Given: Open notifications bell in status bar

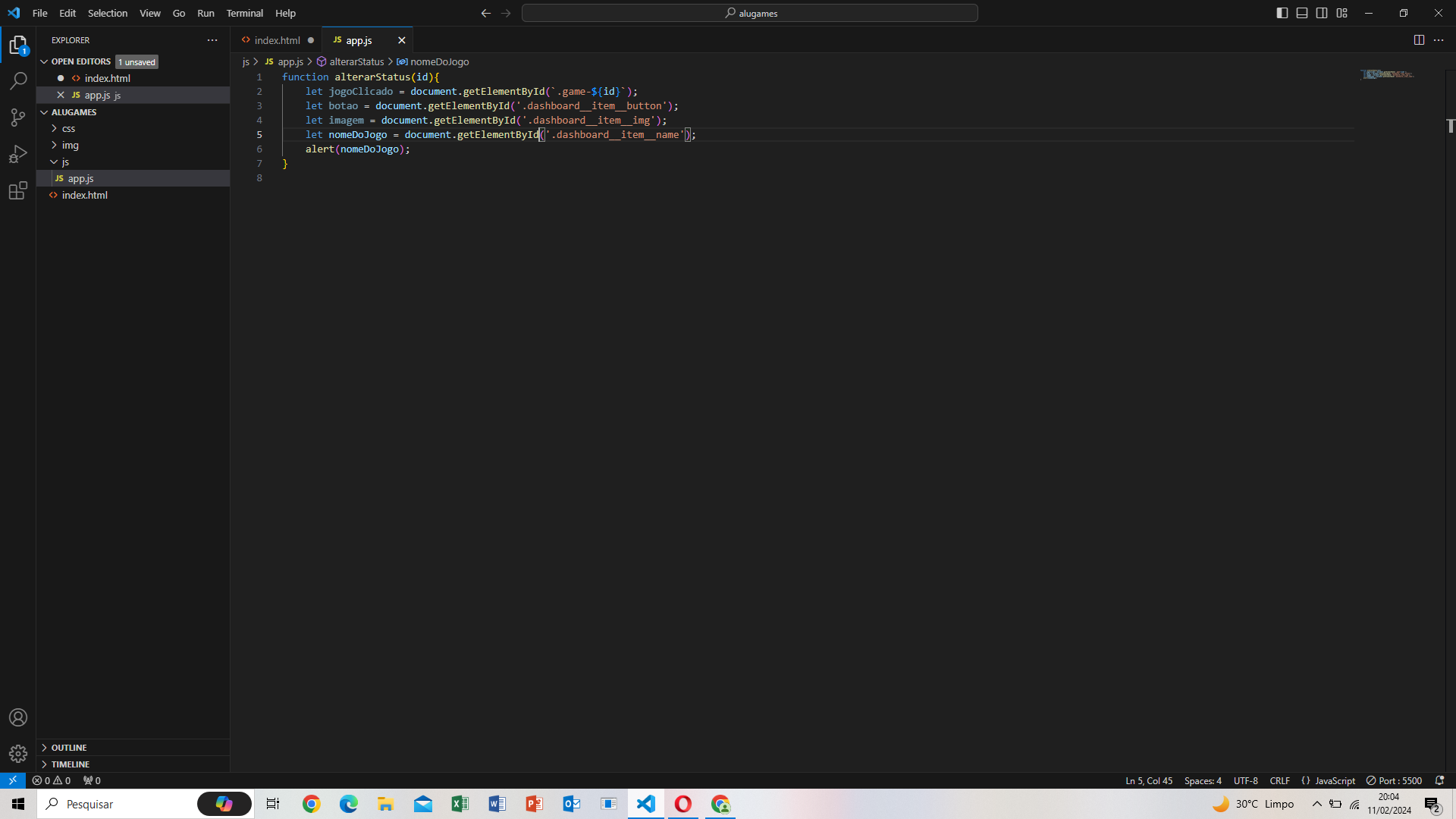Looking at the screenshot, I should click(x=1439, y=780).
